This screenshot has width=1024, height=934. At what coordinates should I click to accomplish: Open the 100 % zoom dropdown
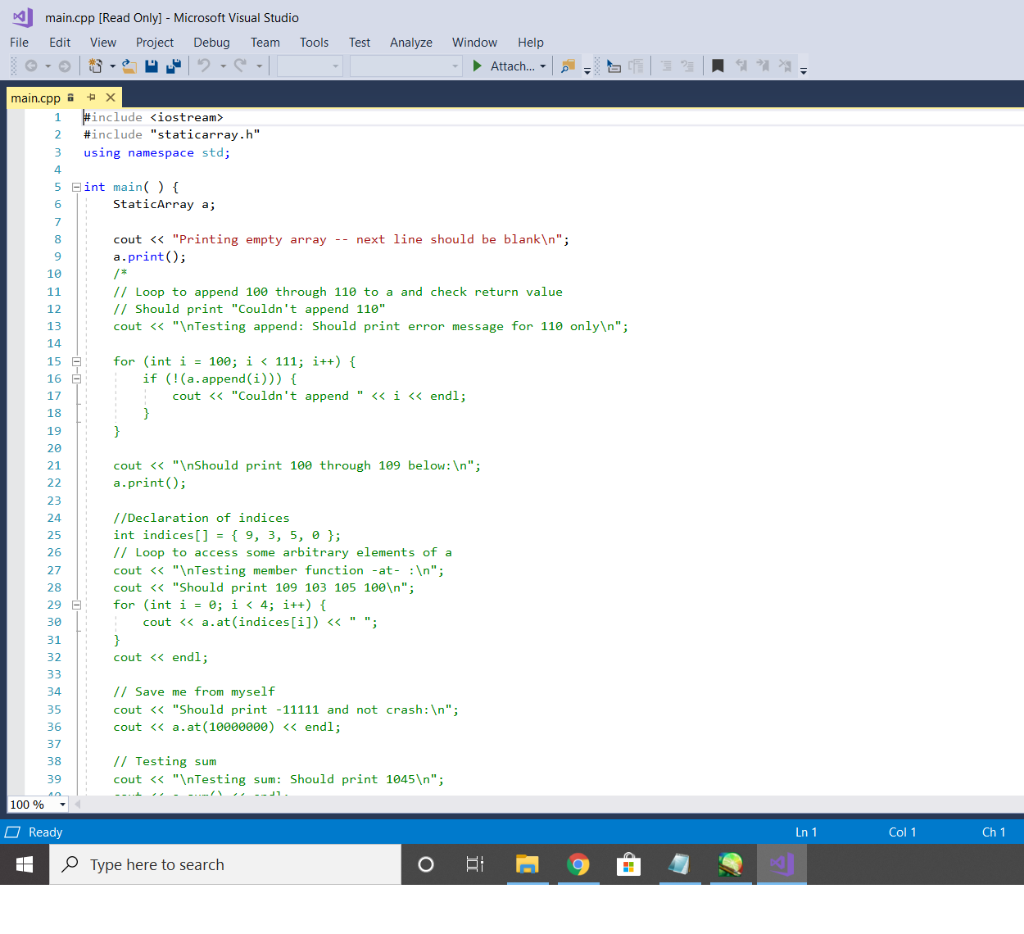click(x=63, y=805)
